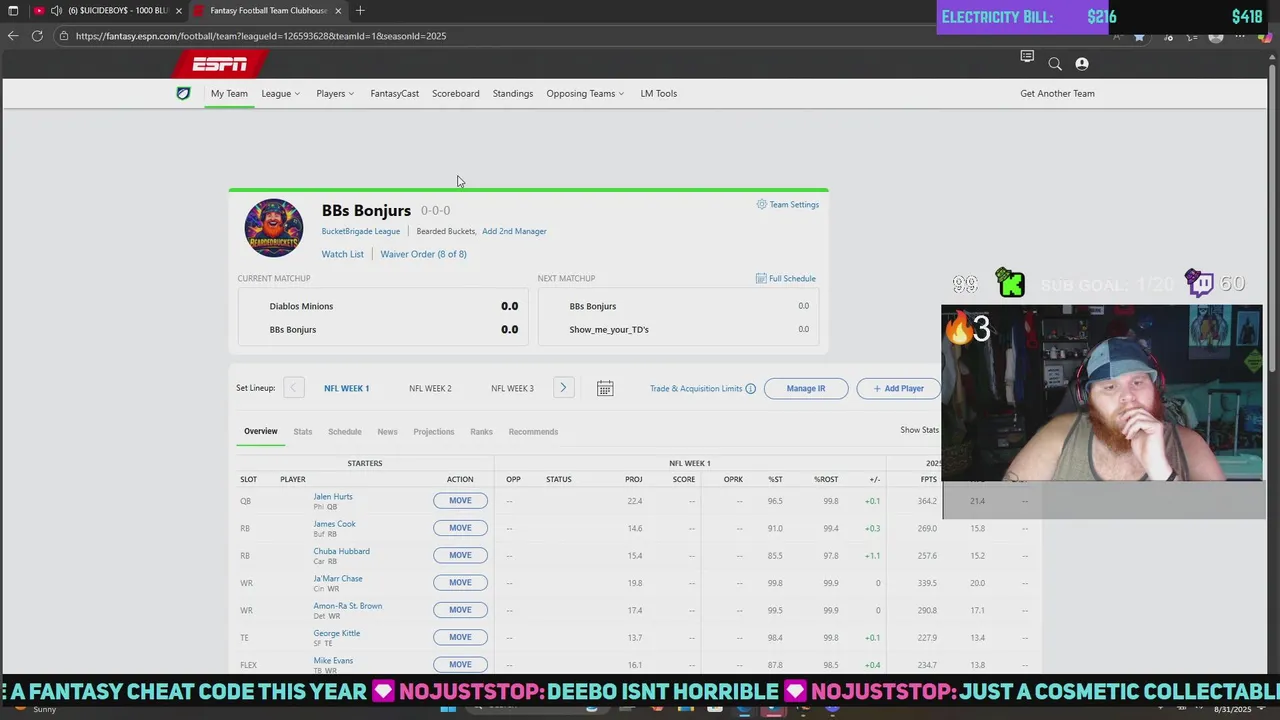Open George Kittle player card
1280x720 pixels.
pyautogui.click(x=337, y=633)
